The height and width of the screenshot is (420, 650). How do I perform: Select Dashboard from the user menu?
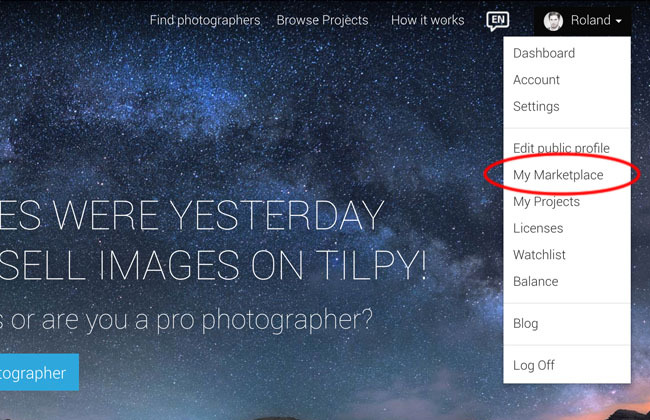544,53
